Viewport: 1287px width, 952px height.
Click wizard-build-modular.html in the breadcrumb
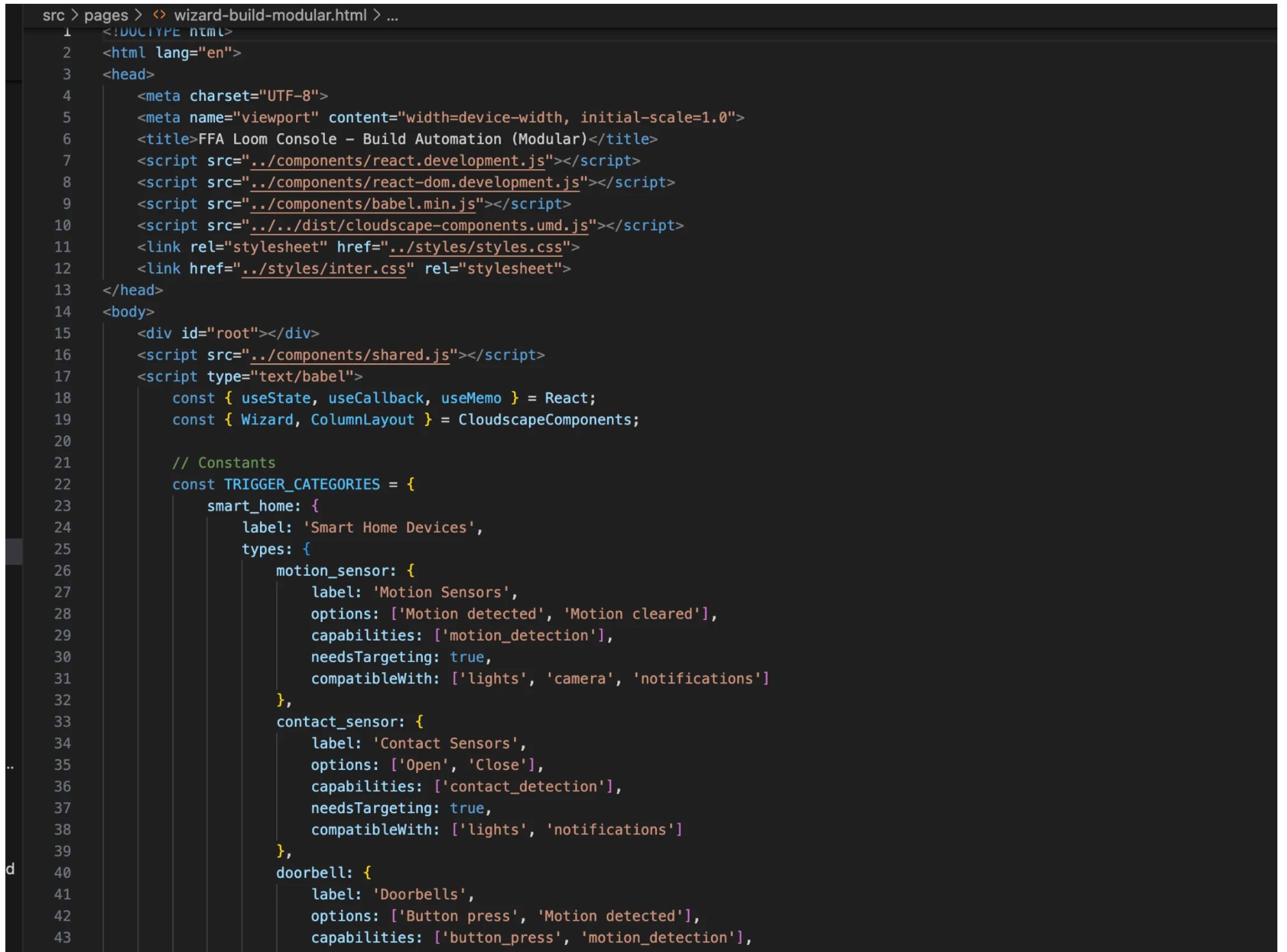(270, 15)
